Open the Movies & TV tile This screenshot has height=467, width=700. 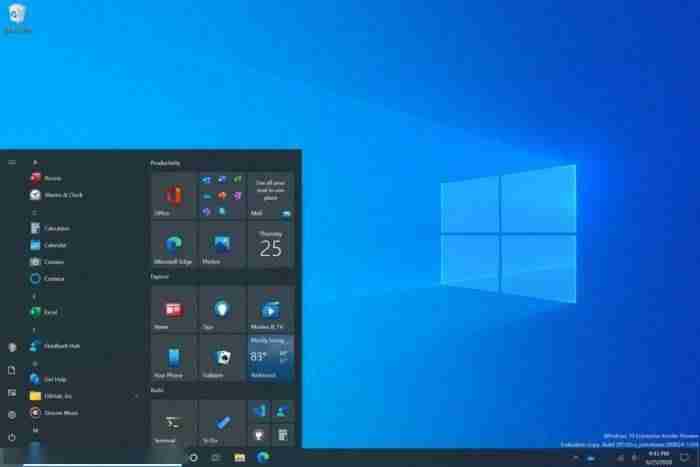pyautogui.click(x=271, y=309)
